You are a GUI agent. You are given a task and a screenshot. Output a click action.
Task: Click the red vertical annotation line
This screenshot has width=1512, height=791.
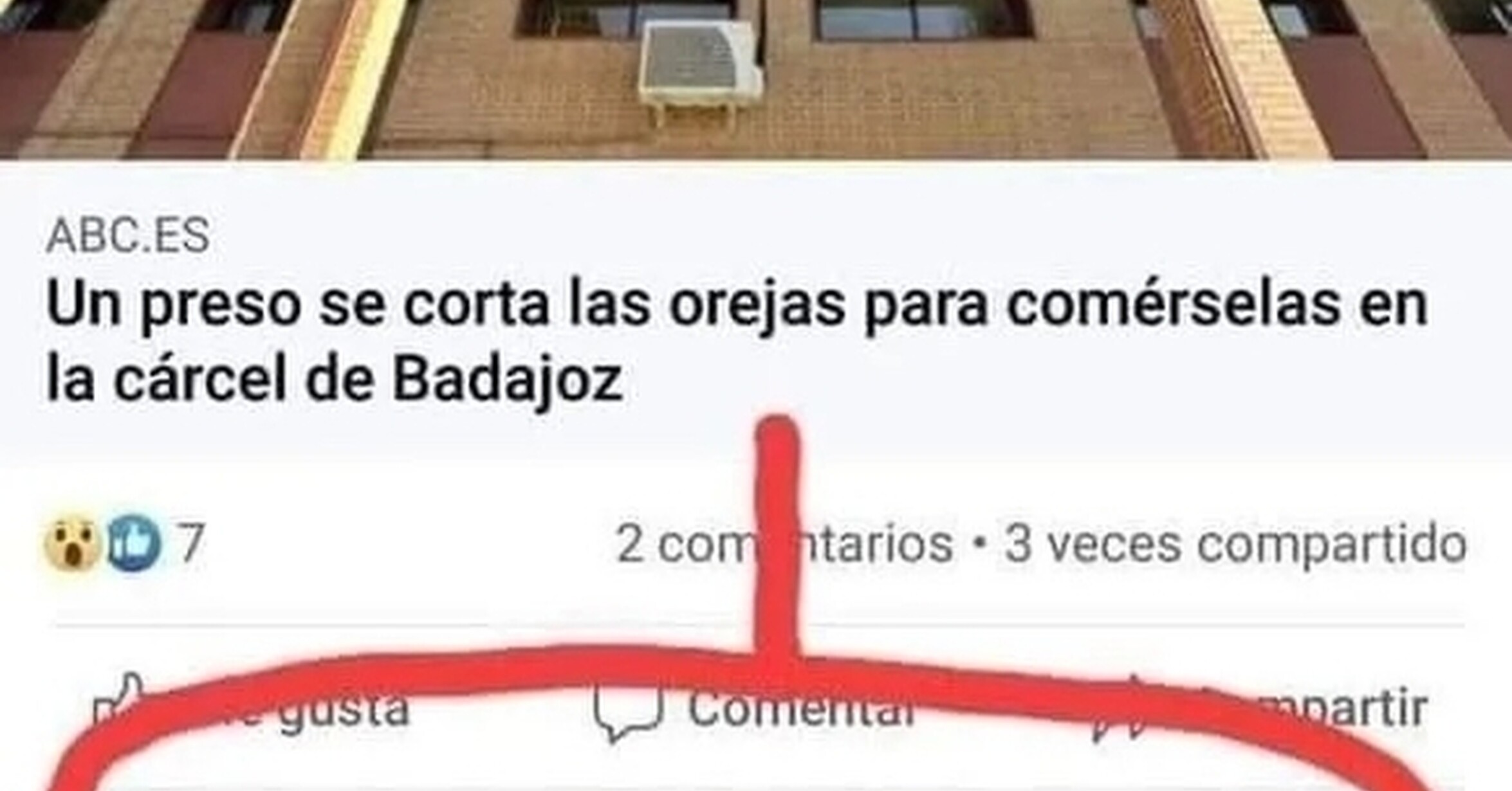pos(777,540)
